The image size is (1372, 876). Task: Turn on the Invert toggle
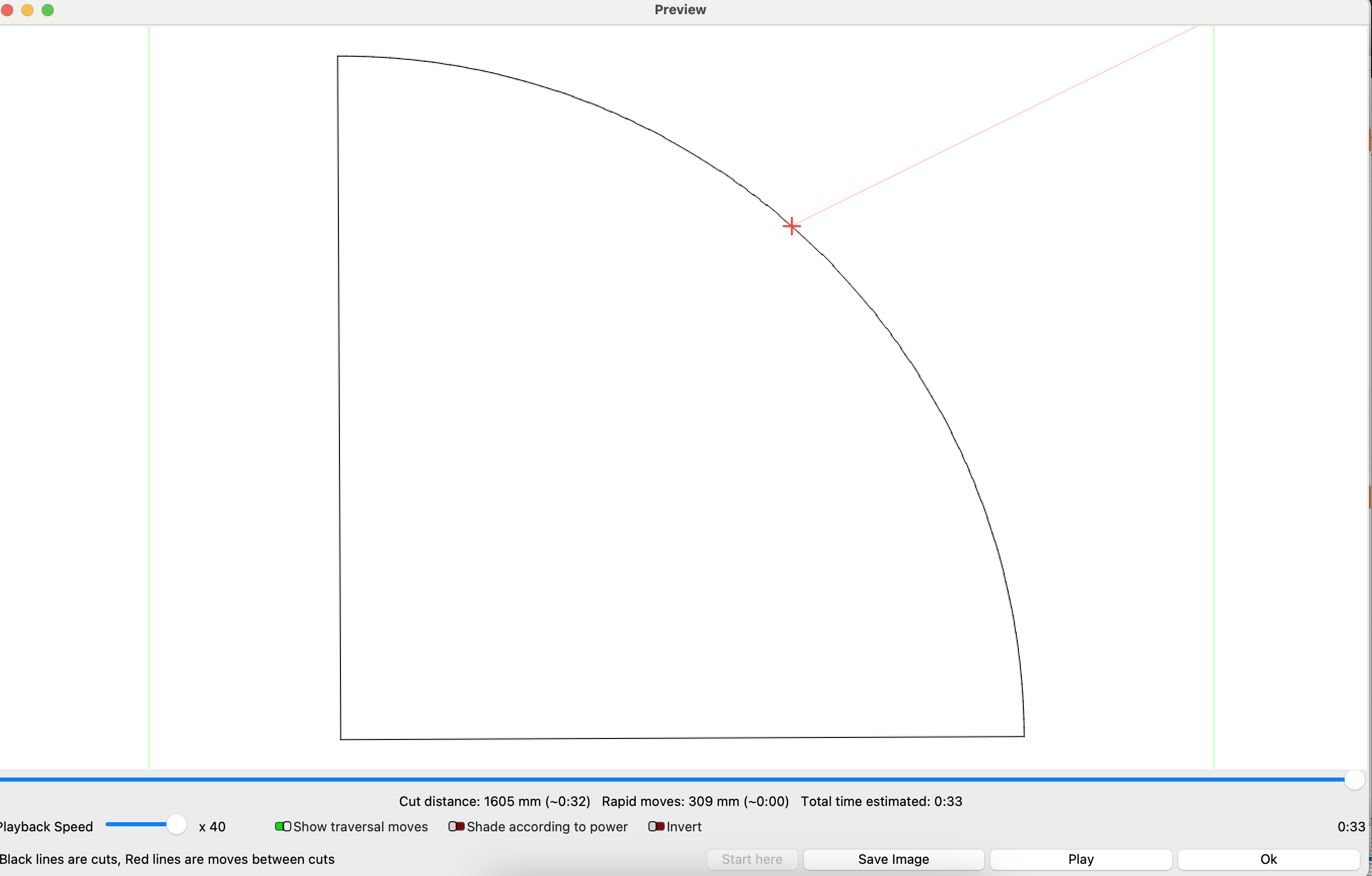click(657, 826)
